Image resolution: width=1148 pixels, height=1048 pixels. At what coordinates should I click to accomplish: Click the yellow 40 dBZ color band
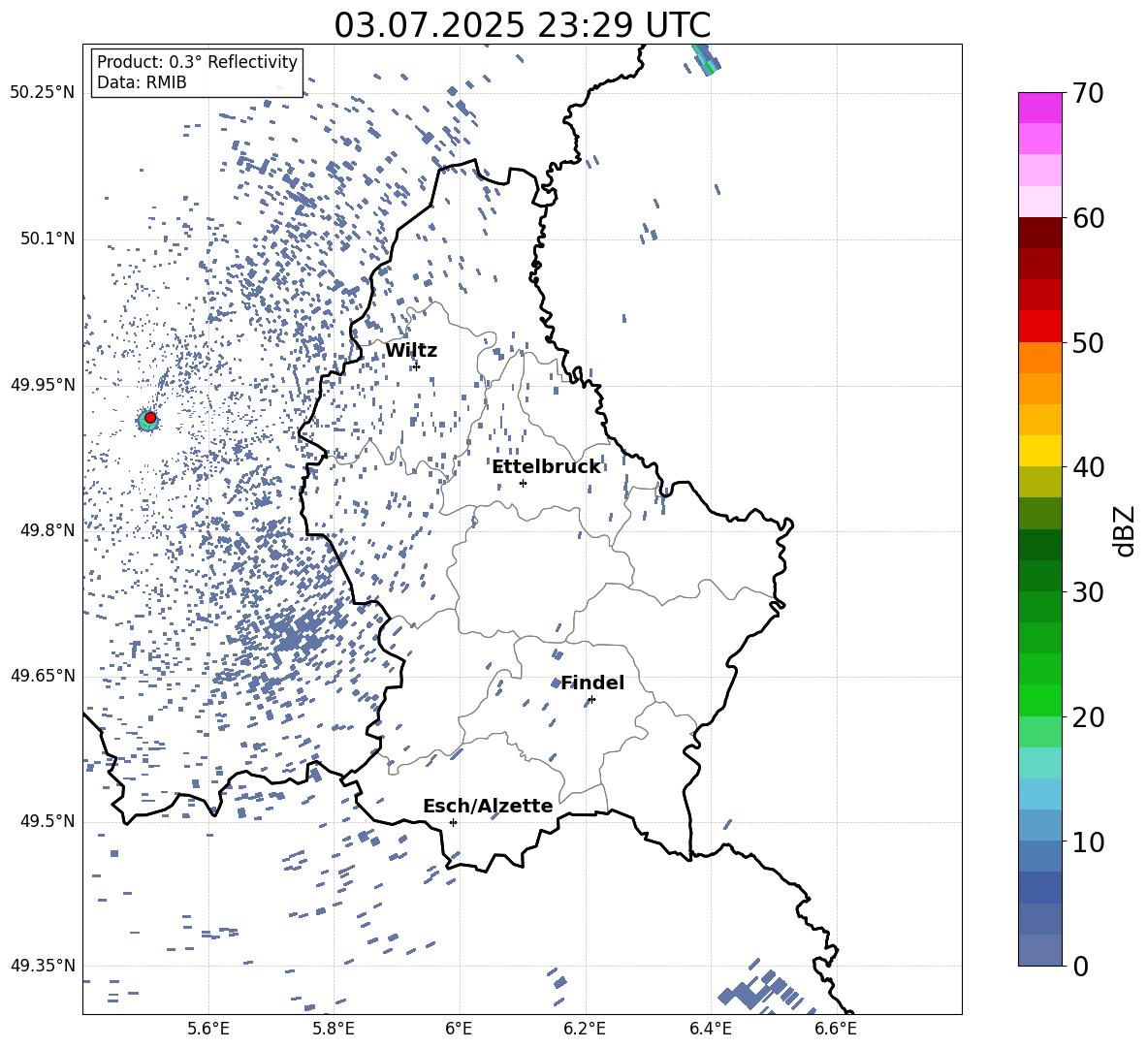click(1039, 451)
